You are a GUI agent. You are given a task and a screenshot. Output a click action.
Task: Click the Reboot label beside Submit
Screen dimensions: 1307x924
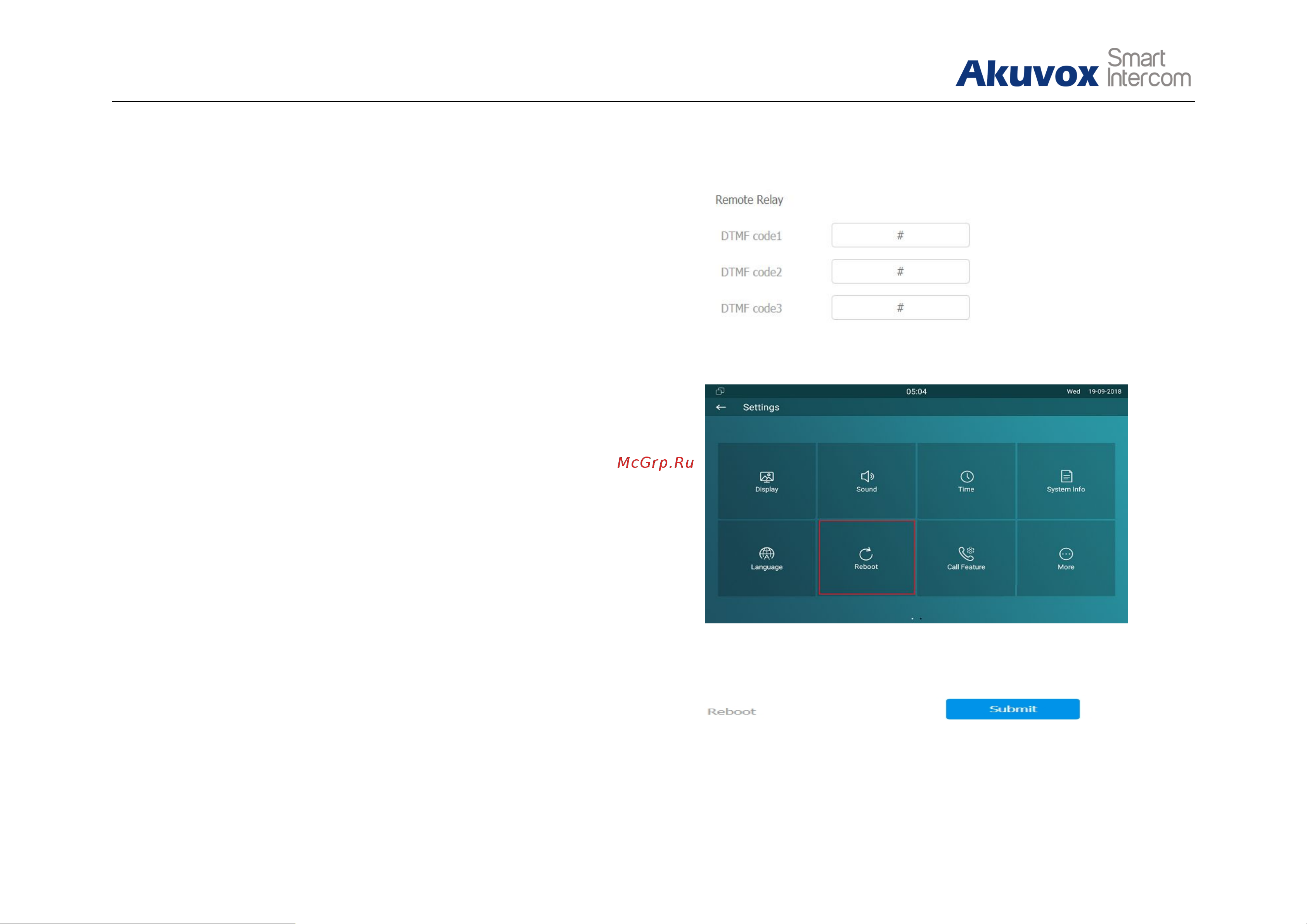click(732, 712)
